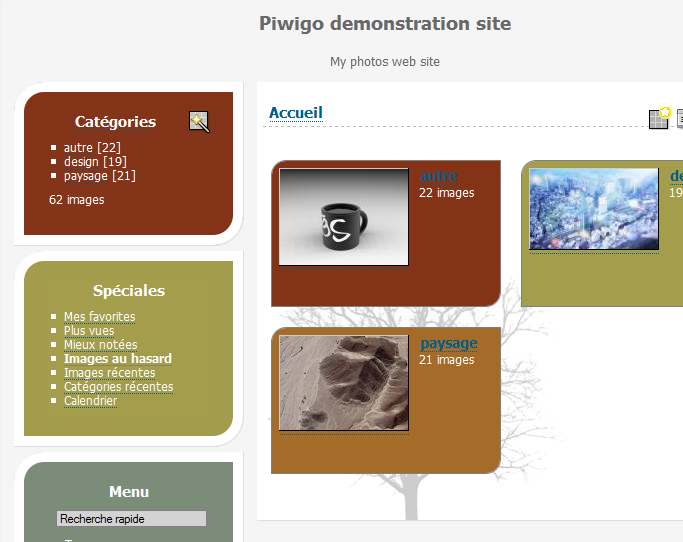View Catégories récentes
The width and height of the screenshot is (683, 542).
118,387
